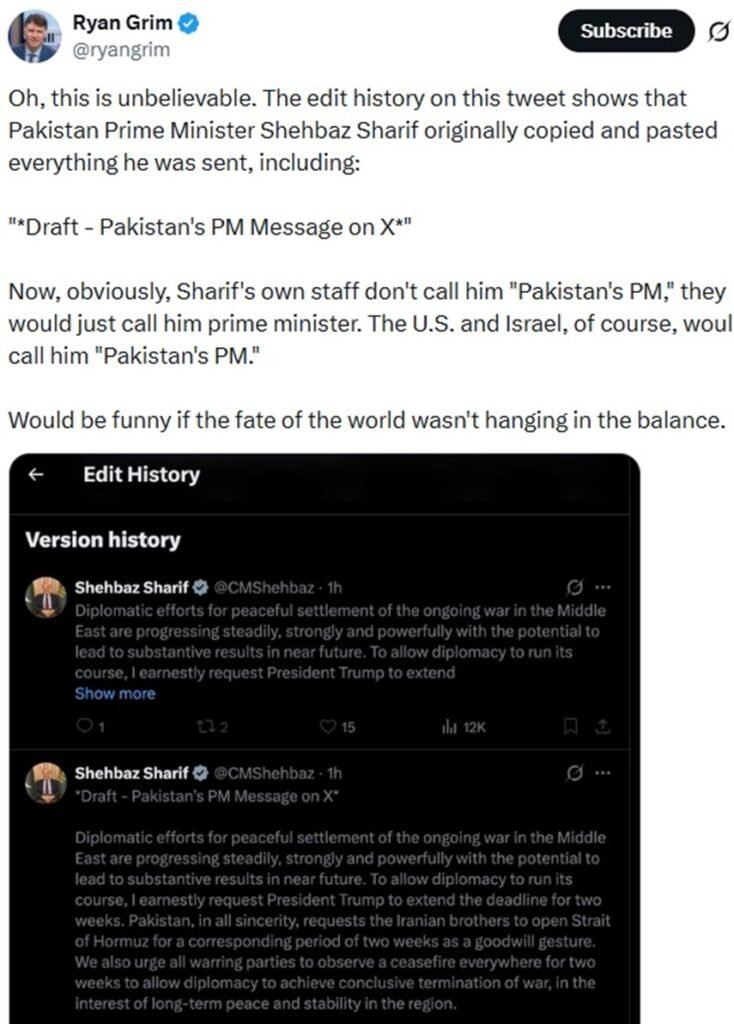Screen dimensions: 734x1024
Task: Click the Grok icon on first version tweet
Action: [575, 587]
